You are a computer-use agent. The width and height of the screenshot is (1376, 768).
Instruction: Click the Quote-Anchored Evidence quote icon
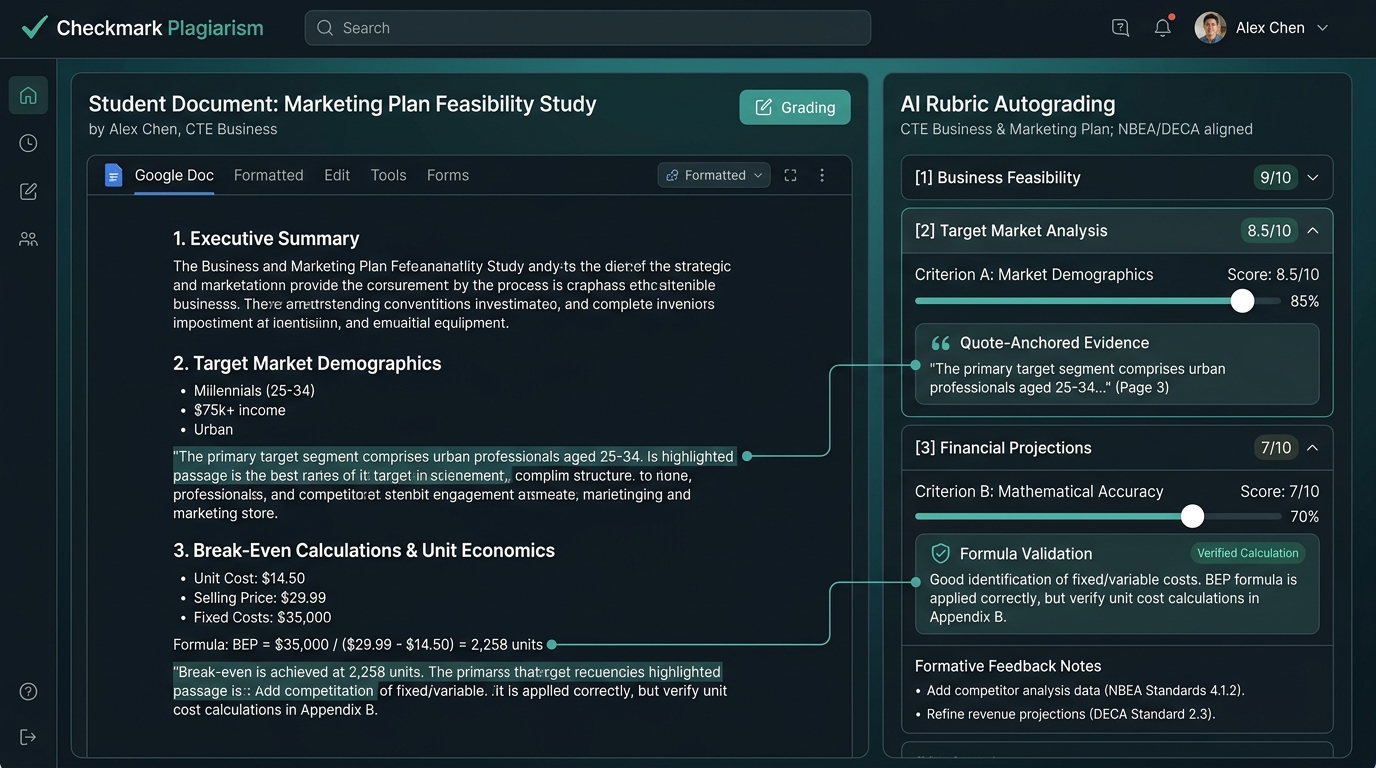pyautogui.click(x=940, y=343)
